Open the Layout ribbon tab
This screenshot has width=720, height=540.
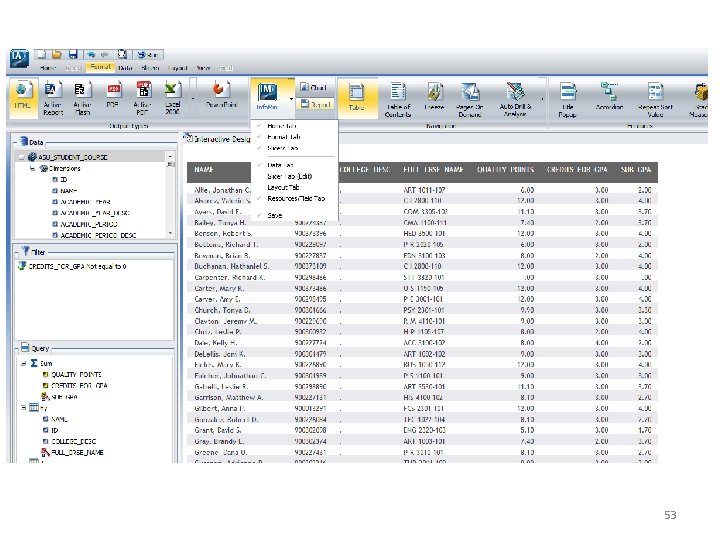[178, 68]
